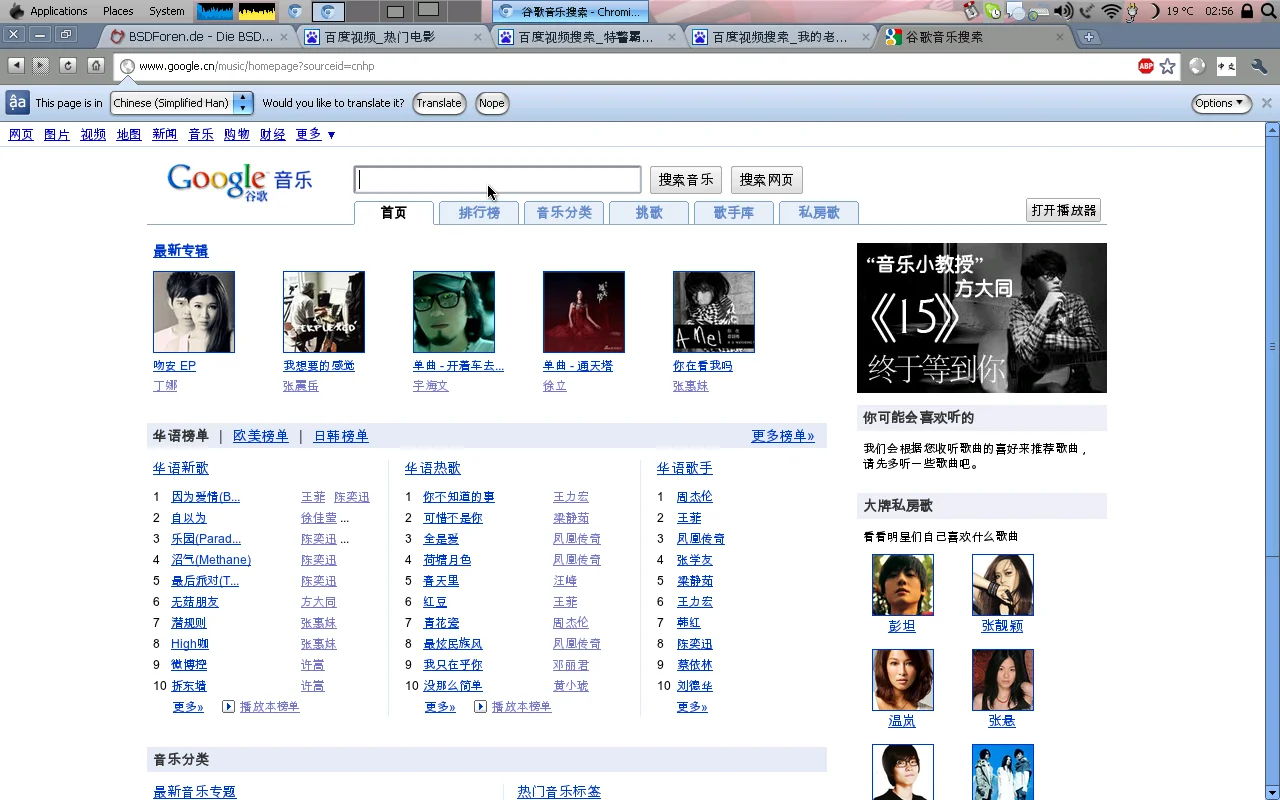
Task: Click the vertical scrollbar down arrow
Action: click(x=1272, y=793)
